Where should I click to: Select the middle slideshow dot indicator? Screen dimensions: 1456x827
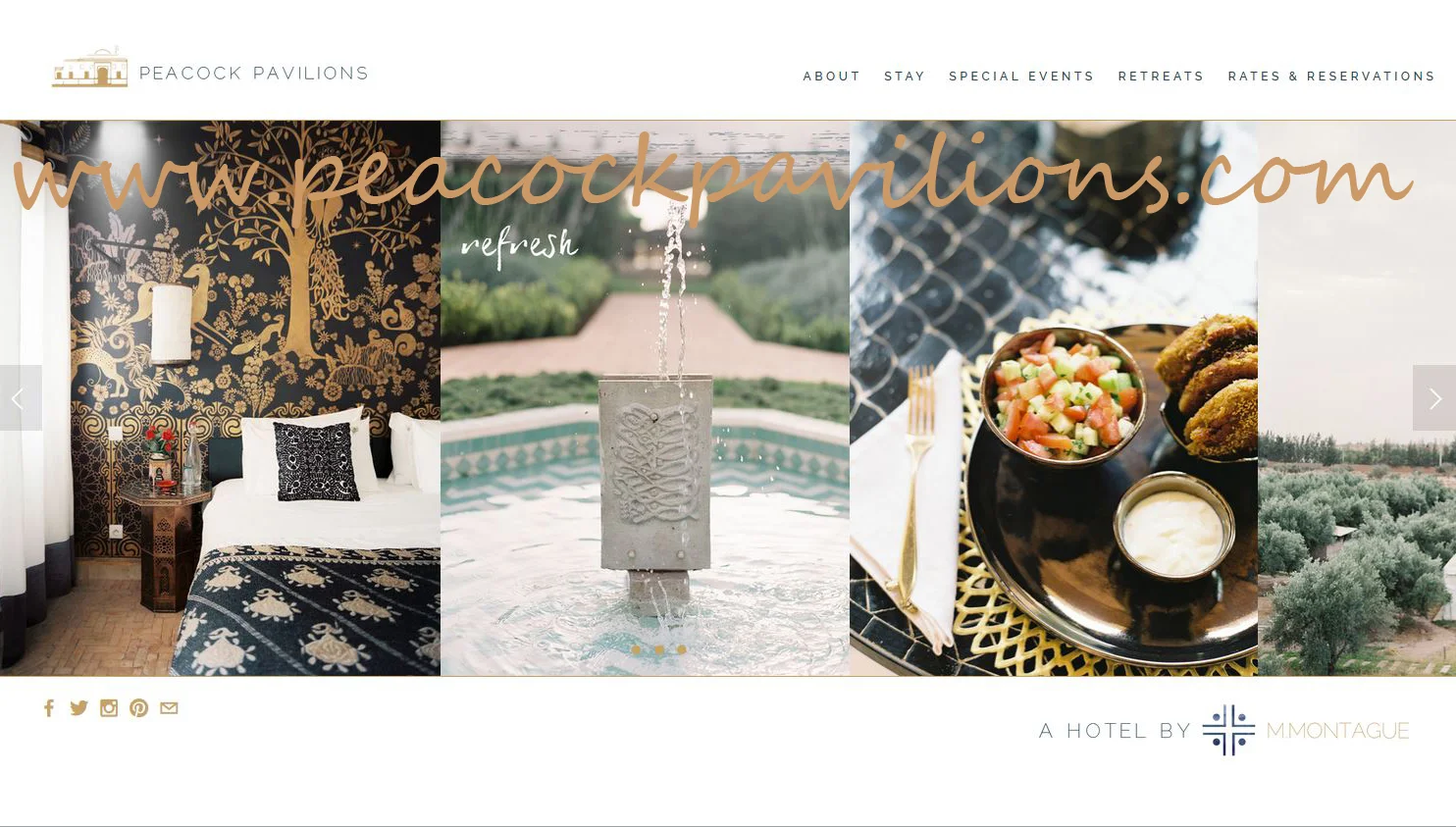(x=658, y=649)
